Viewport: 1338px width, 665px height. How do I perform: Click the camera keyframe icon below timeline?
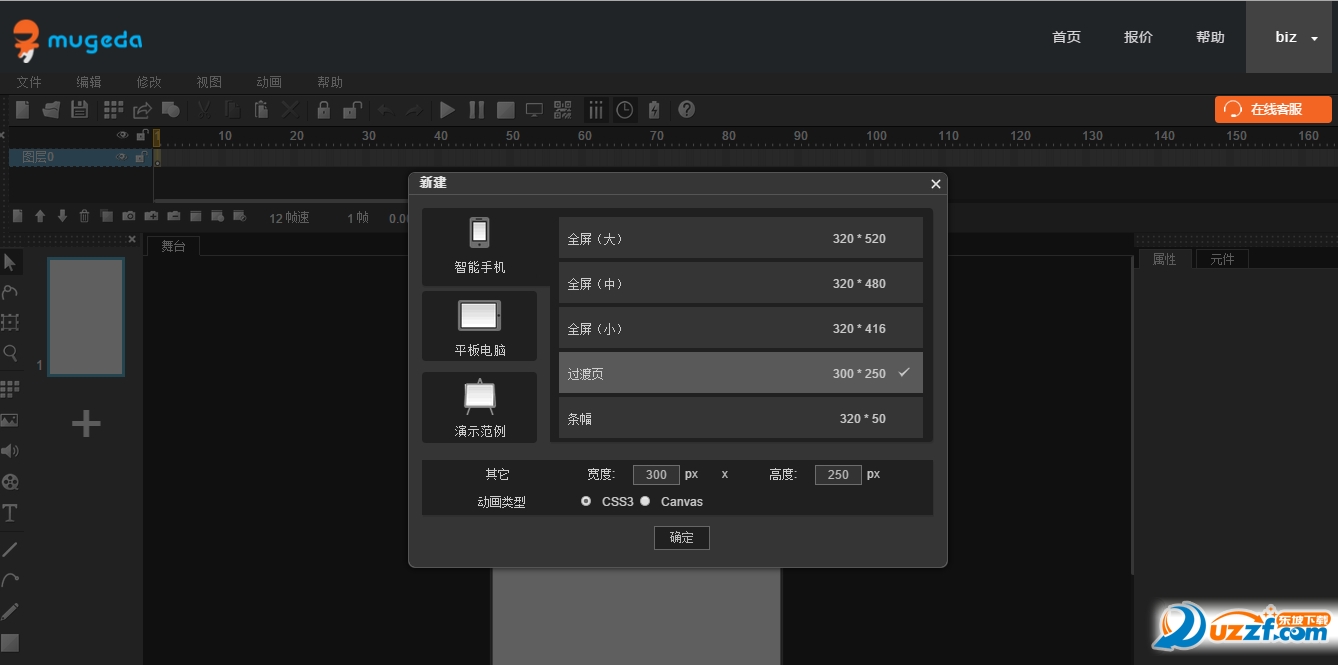[x=129, y=216]
